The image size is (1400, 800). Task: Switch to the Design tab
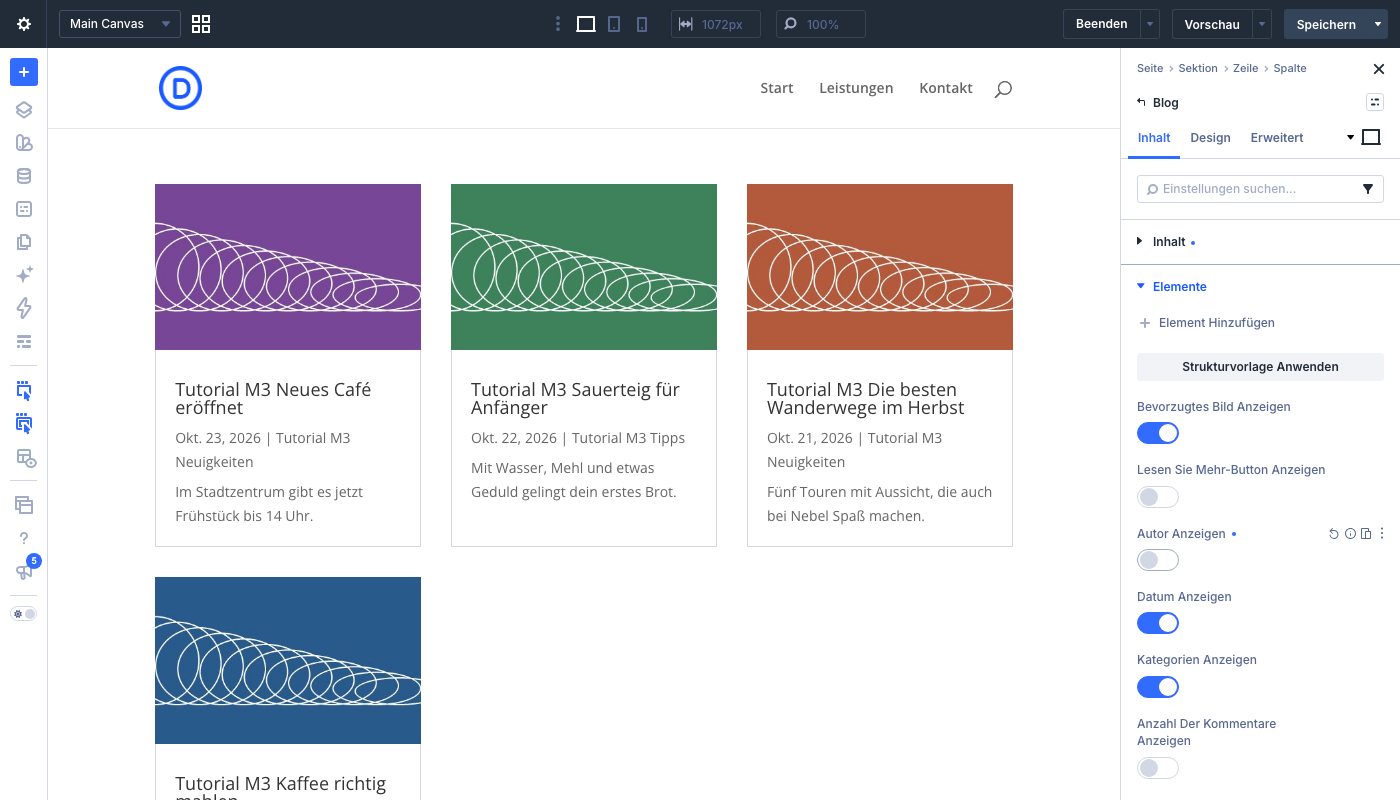click(x=1210, y=138)
